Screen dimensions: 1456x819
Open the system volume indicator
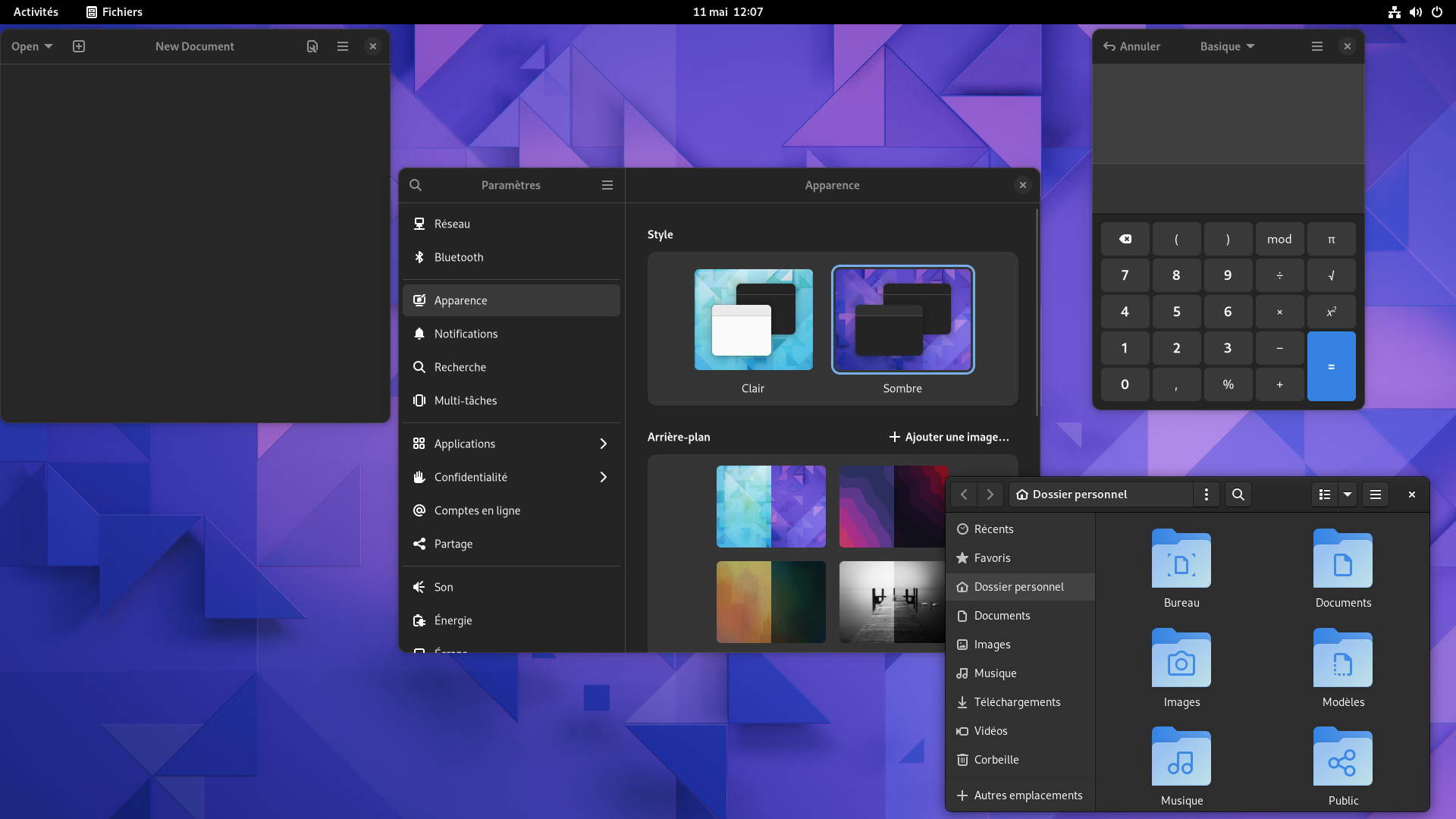click(x=1415, y=12)
